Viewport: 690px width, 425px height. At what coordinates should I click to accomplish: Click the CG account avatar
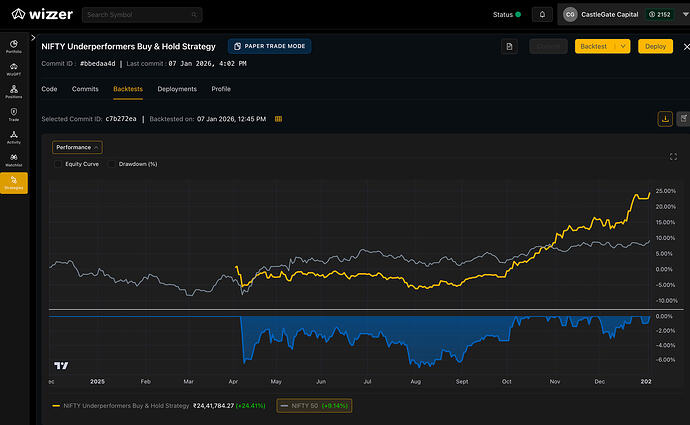(x=570, y=15)
